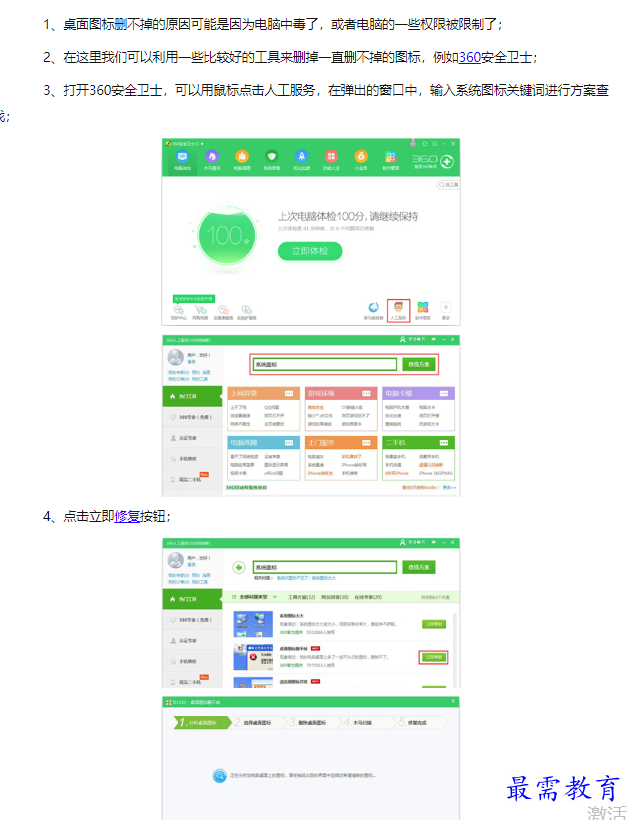Click the red-boxed 立即修复 for 桌面图标删不掉
628x820 pixels.
coord(433,657)
